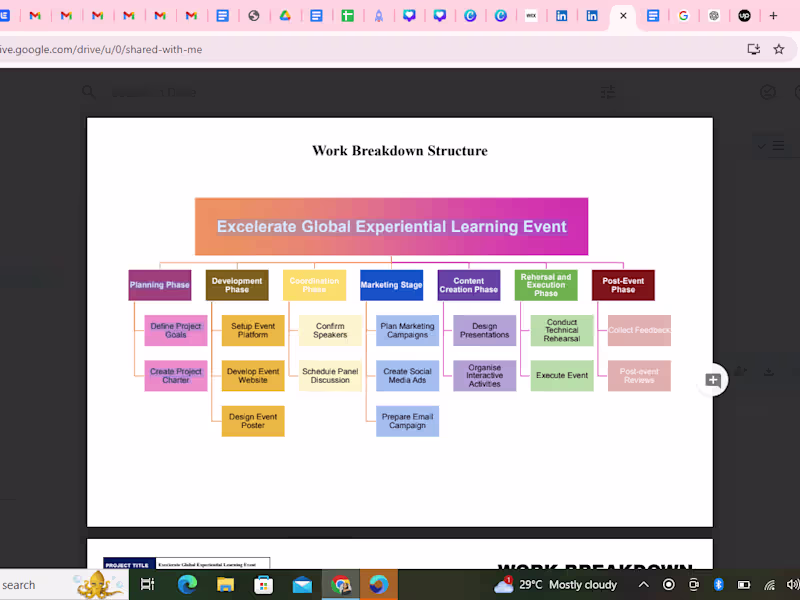
Task: Click the dimmed list layout icon
Action: tap(779, 145)
